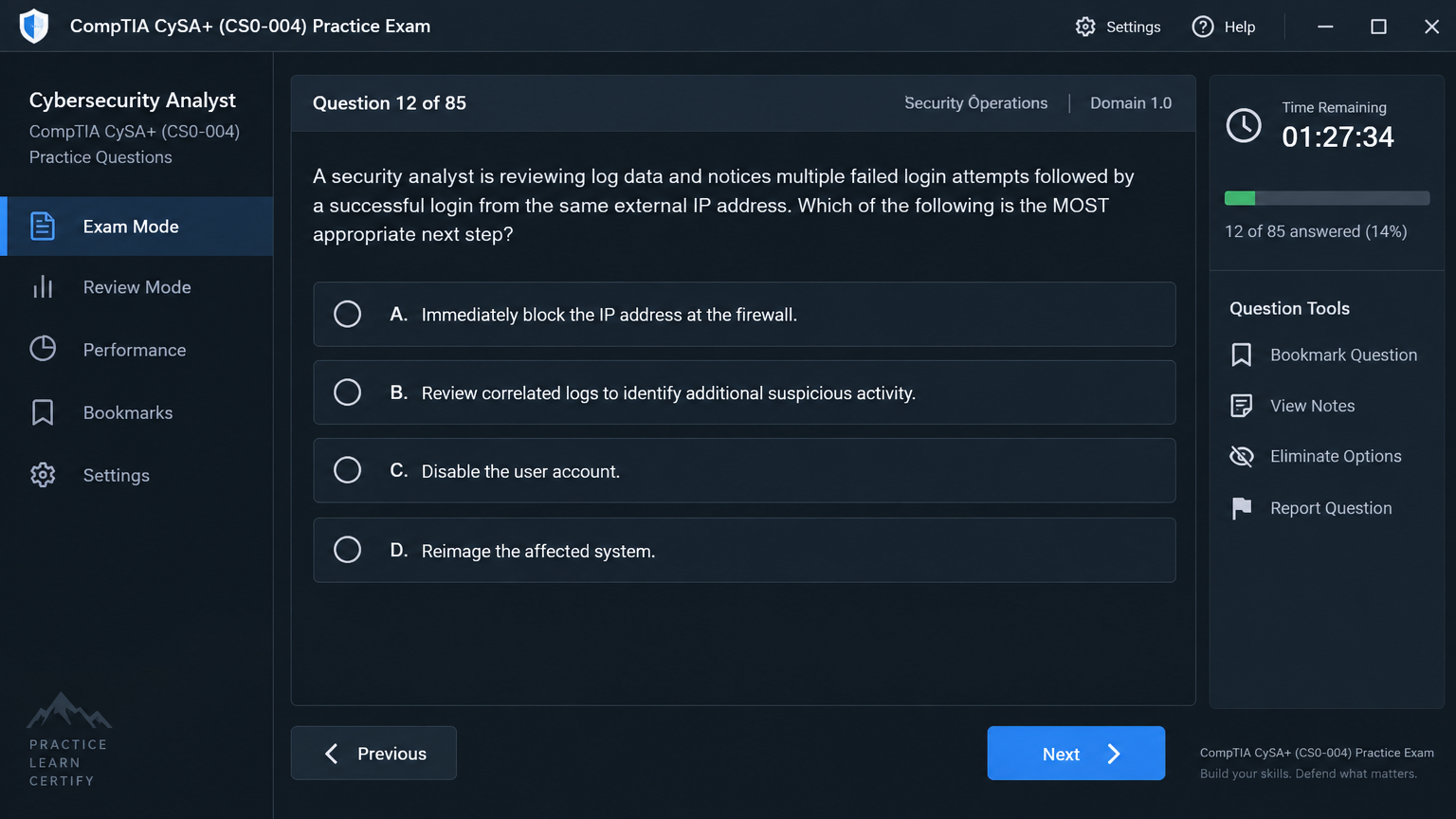Go to next question with Next button
The height and width of the screenshot is (819, 1456).
(x=1076, y=754)
